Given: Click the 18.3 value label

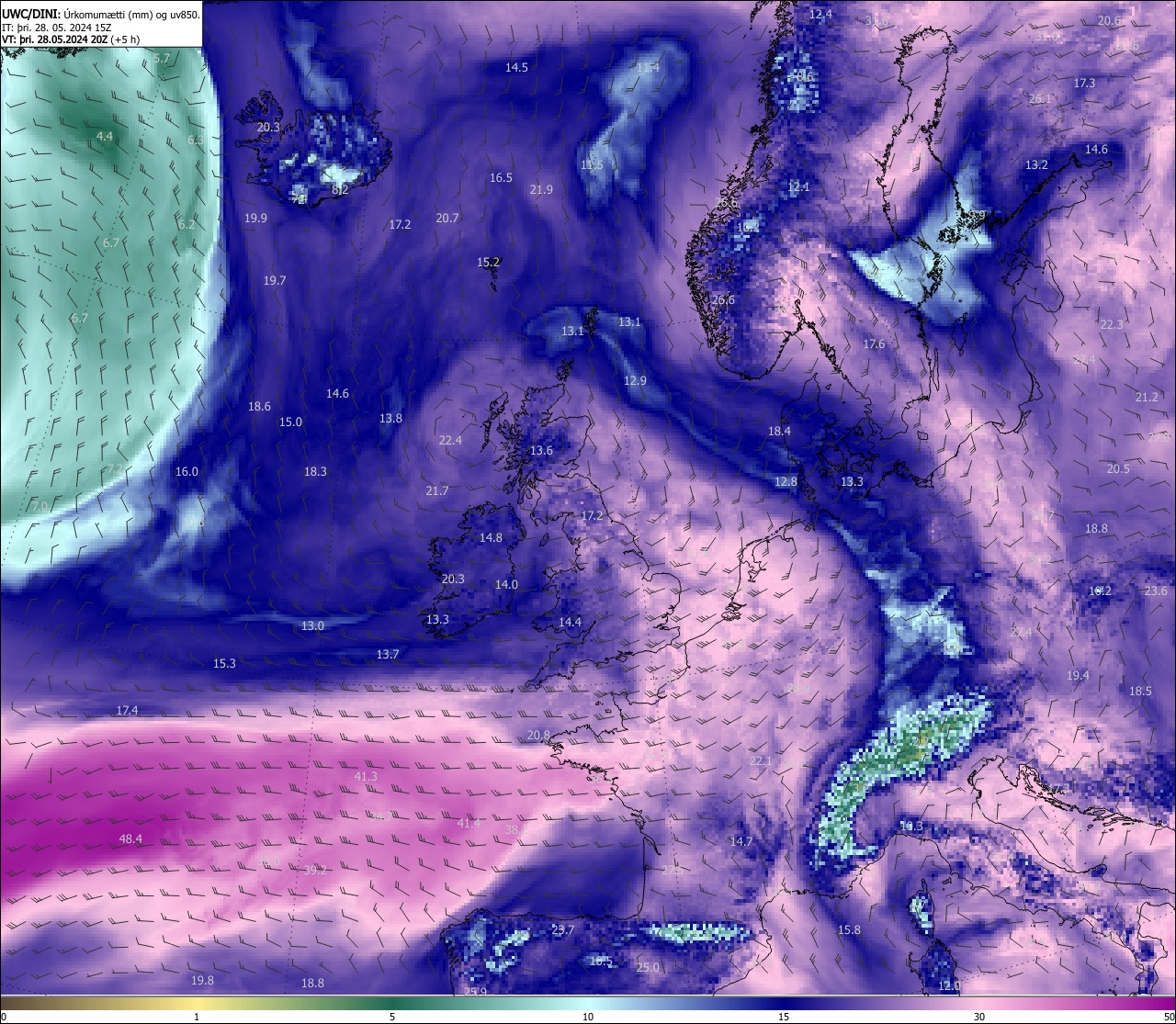Looking at the screenshot, I should click(x=315, y=471).
